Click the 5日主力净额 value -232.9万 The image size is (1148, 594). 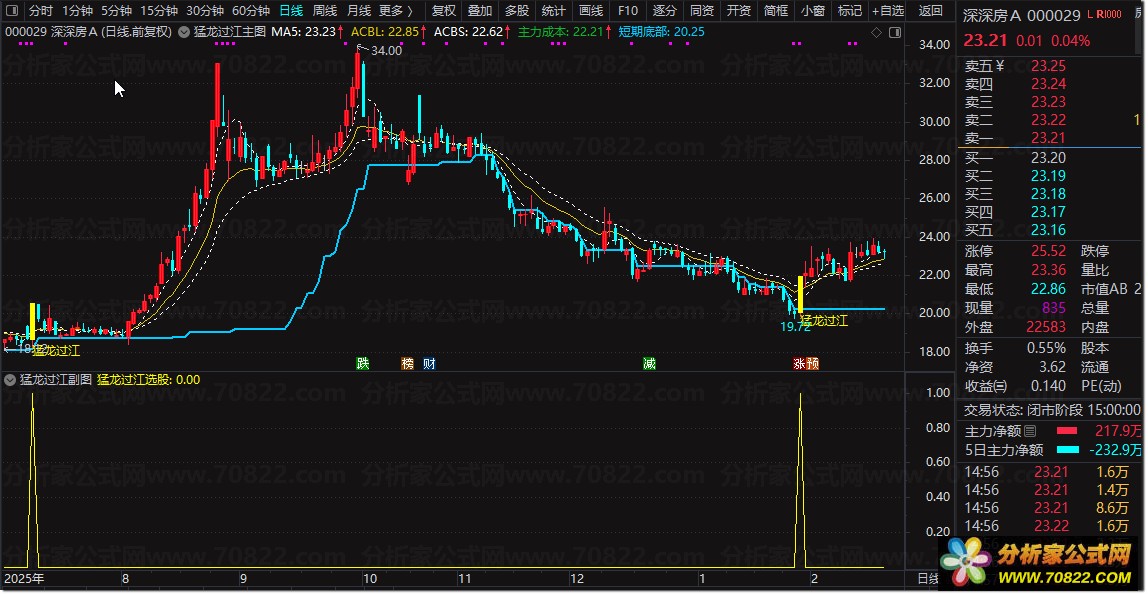point(1114,450)
